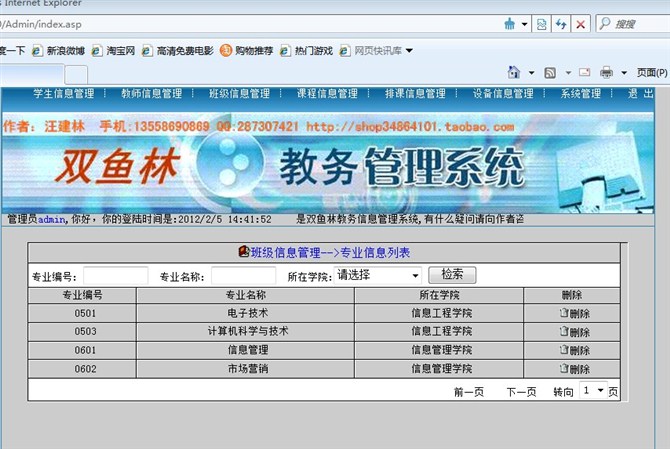Open the new blank browser tab
The image size is (670, 449).
click(76, 75)
